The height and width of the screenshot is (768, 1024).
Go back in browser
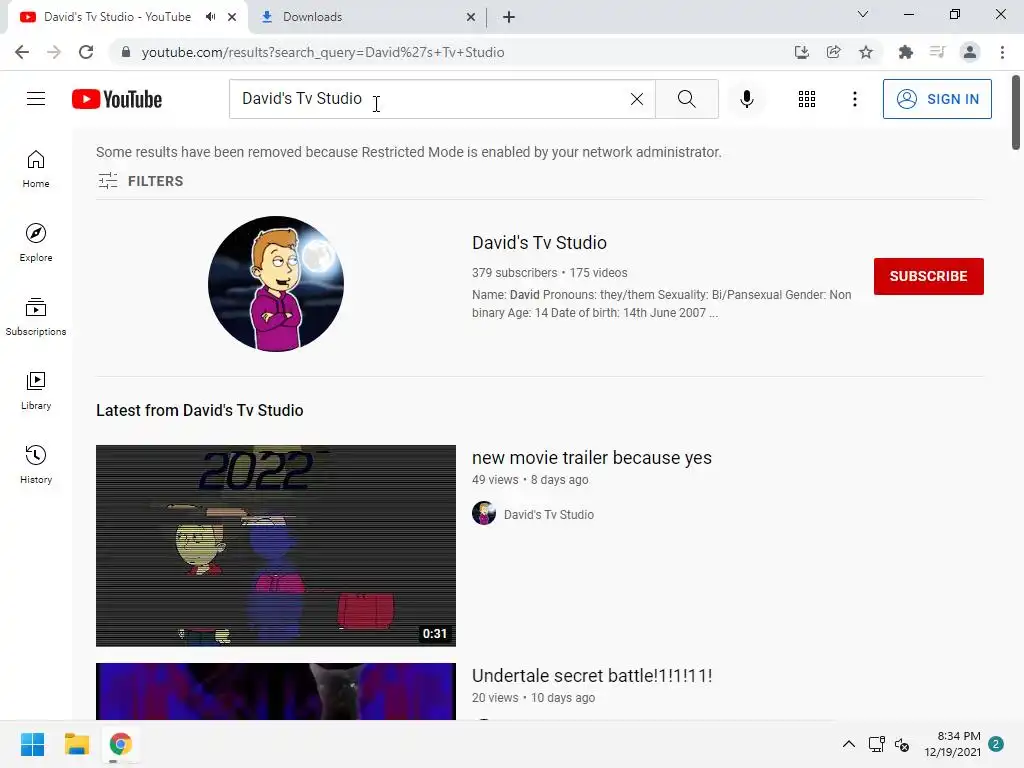tap(22, 52)
